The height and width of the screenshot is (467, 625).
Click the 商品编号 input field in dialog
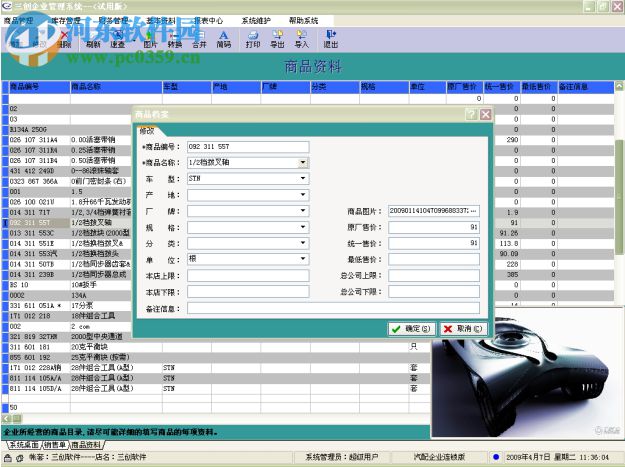[x=248, y=147]
